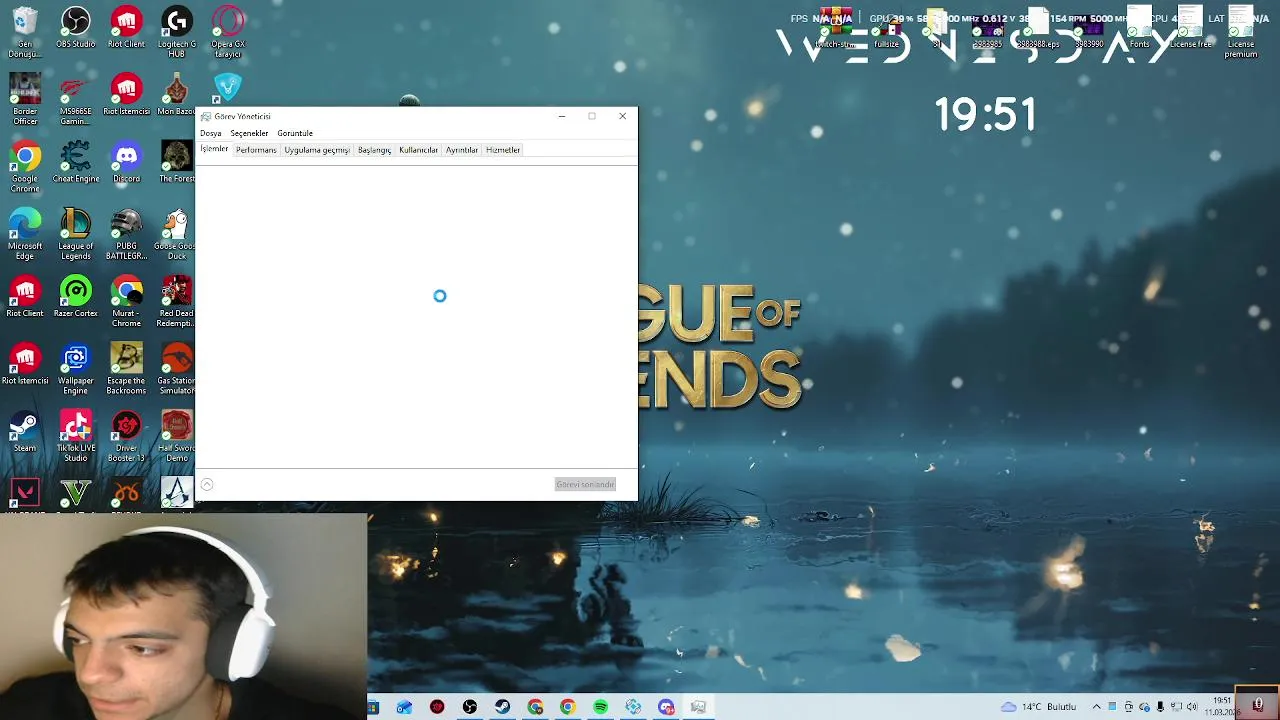1280x720 pixels.
Task: Open the Görüntüle menu in Task Manager
Action: 295,133
